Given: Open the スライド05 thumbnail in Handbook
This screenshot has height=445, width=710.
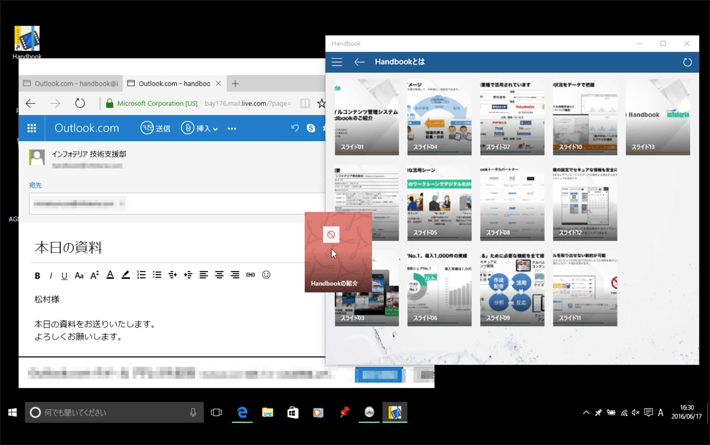Looking at the screenshot, I should pos(439,203).
